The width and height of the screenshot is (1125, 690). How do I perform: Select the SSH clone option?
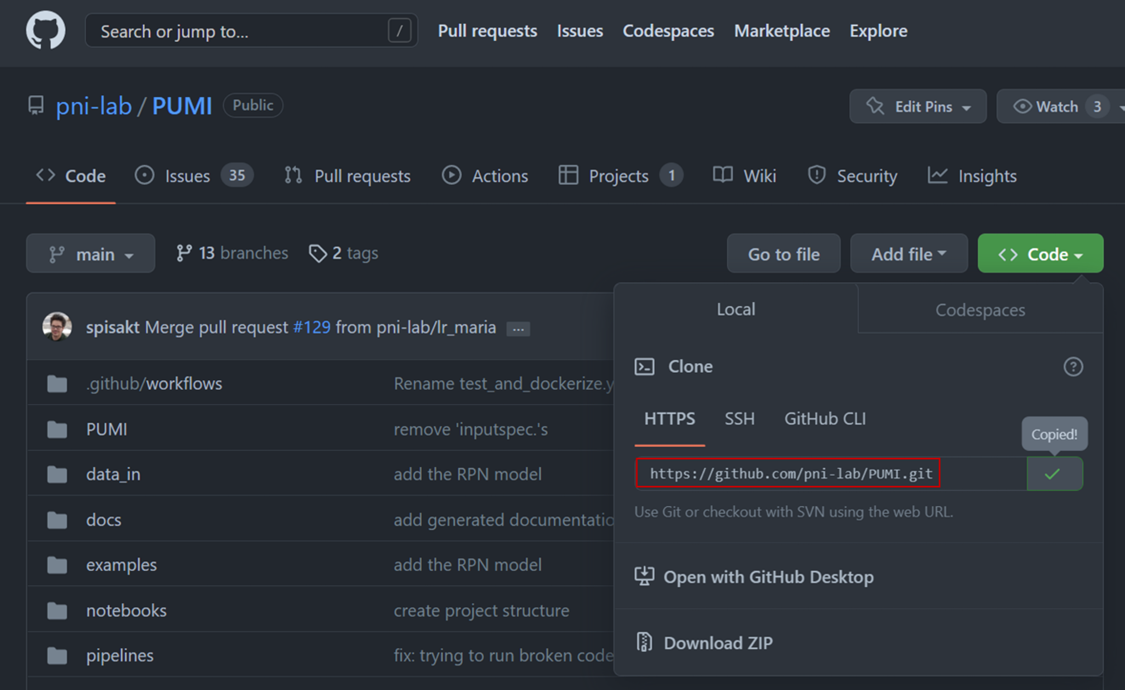[739, 419]
